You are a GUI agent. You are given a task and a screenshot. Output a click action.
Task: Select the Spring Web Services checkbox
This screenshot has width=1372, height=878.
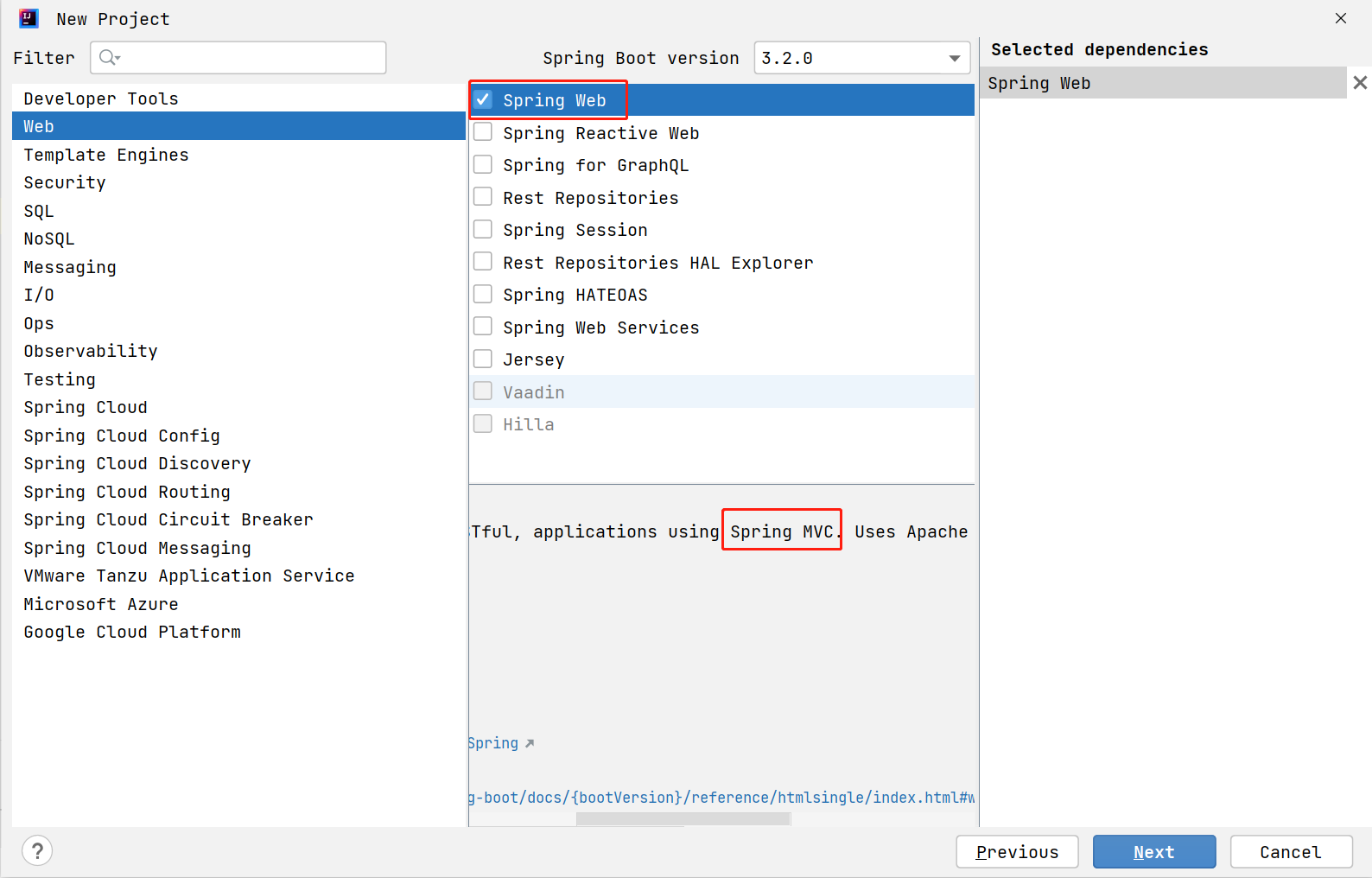[x=483, y=327]
